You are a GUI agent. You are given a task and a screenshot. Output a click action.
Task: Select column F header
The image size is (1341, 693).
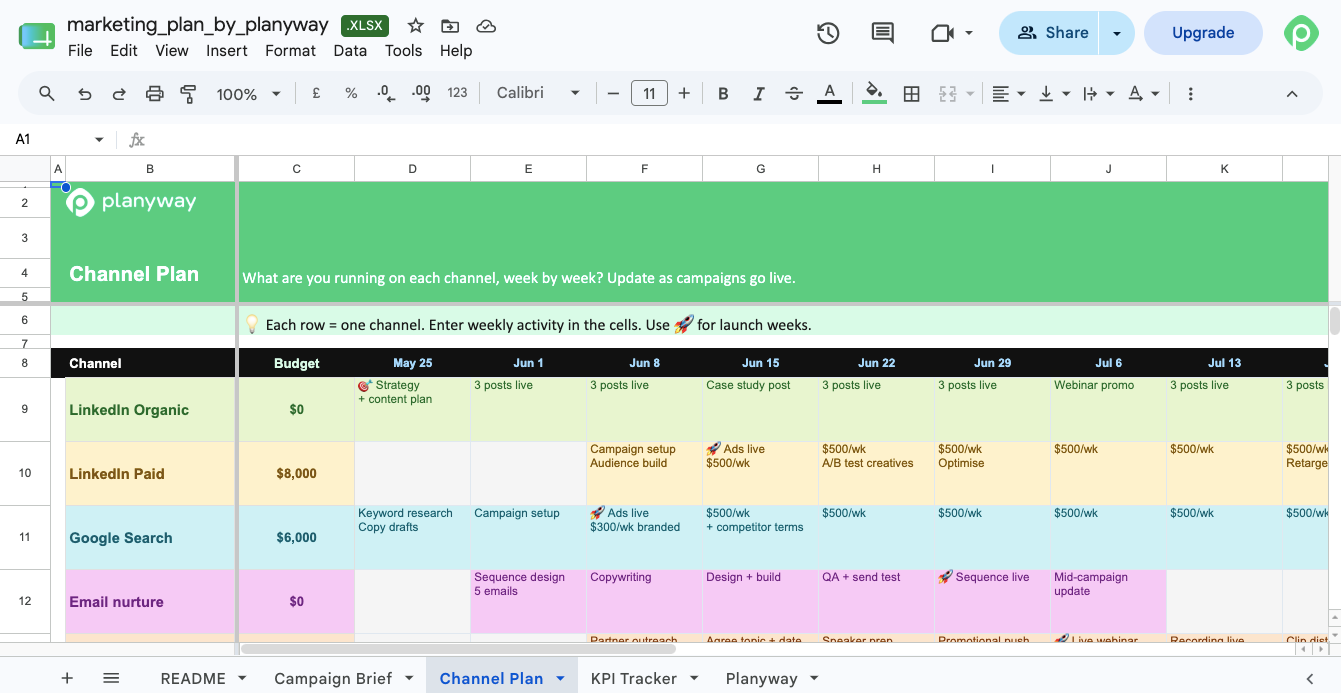point(644,169)
